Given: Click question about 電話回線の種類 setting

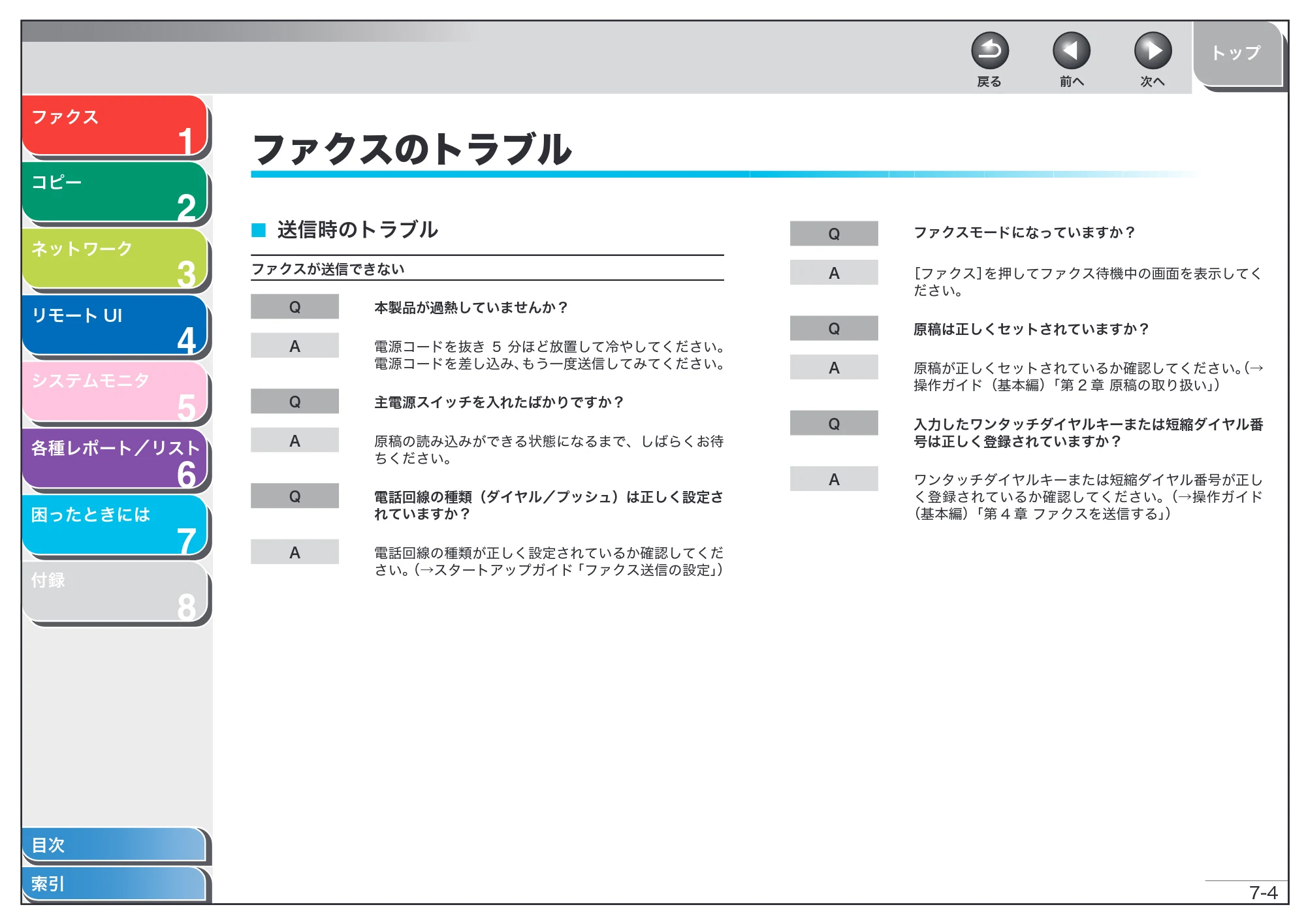Looking at the screenshot, I should [x=549, y=505].
